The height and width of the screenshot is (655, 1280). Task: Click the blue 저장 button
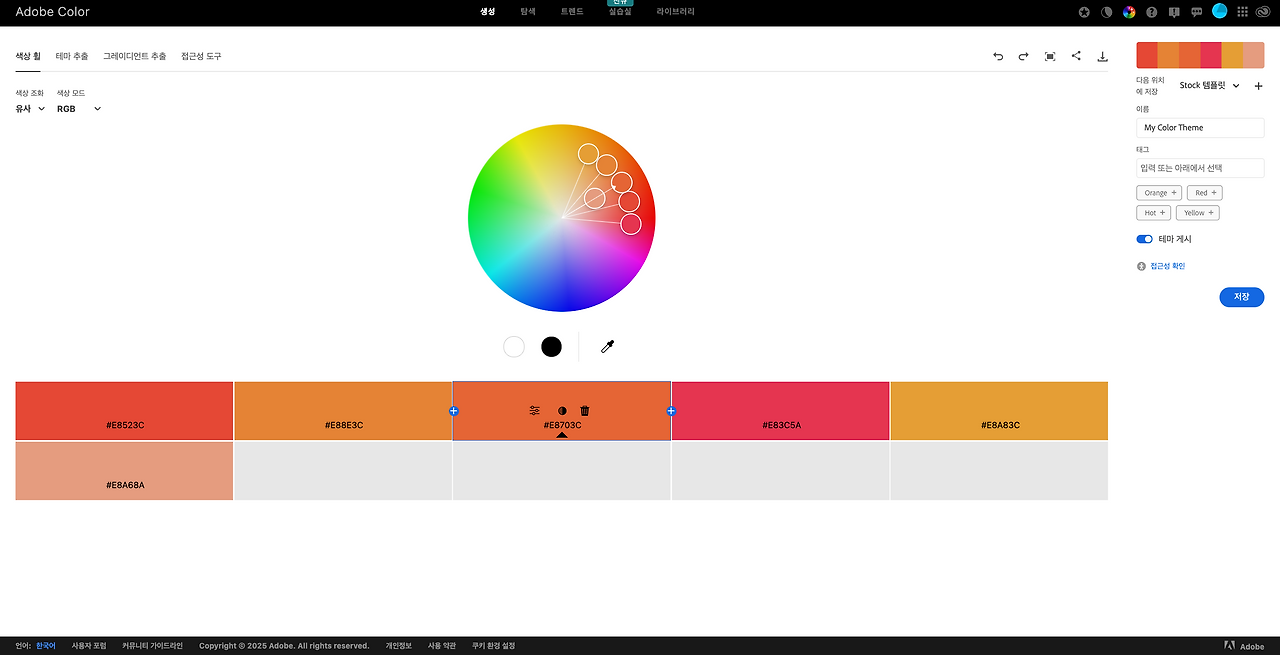1241,297
